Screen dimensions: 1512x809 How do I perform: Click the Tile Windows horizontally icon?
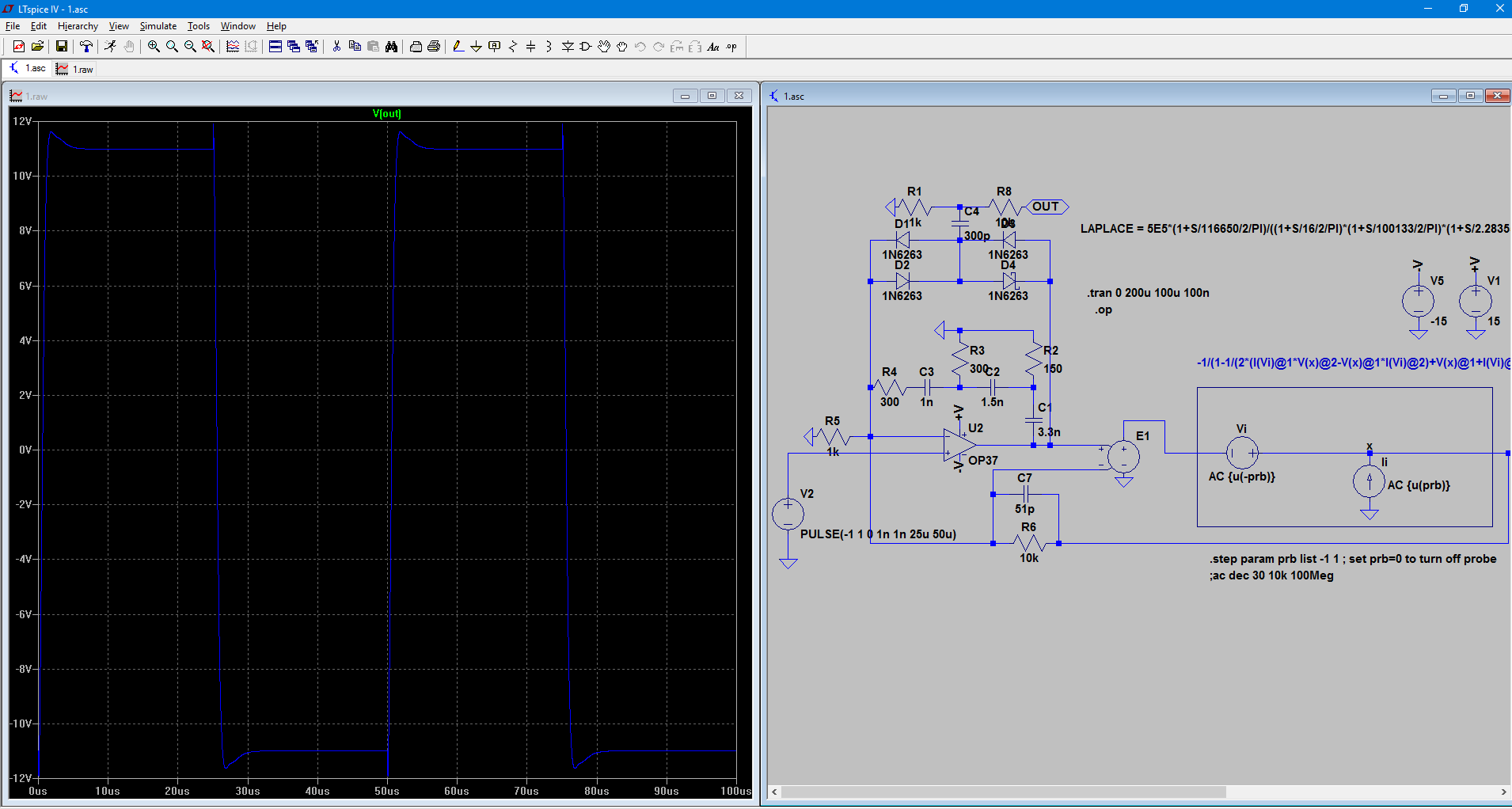tap(275, 47)
